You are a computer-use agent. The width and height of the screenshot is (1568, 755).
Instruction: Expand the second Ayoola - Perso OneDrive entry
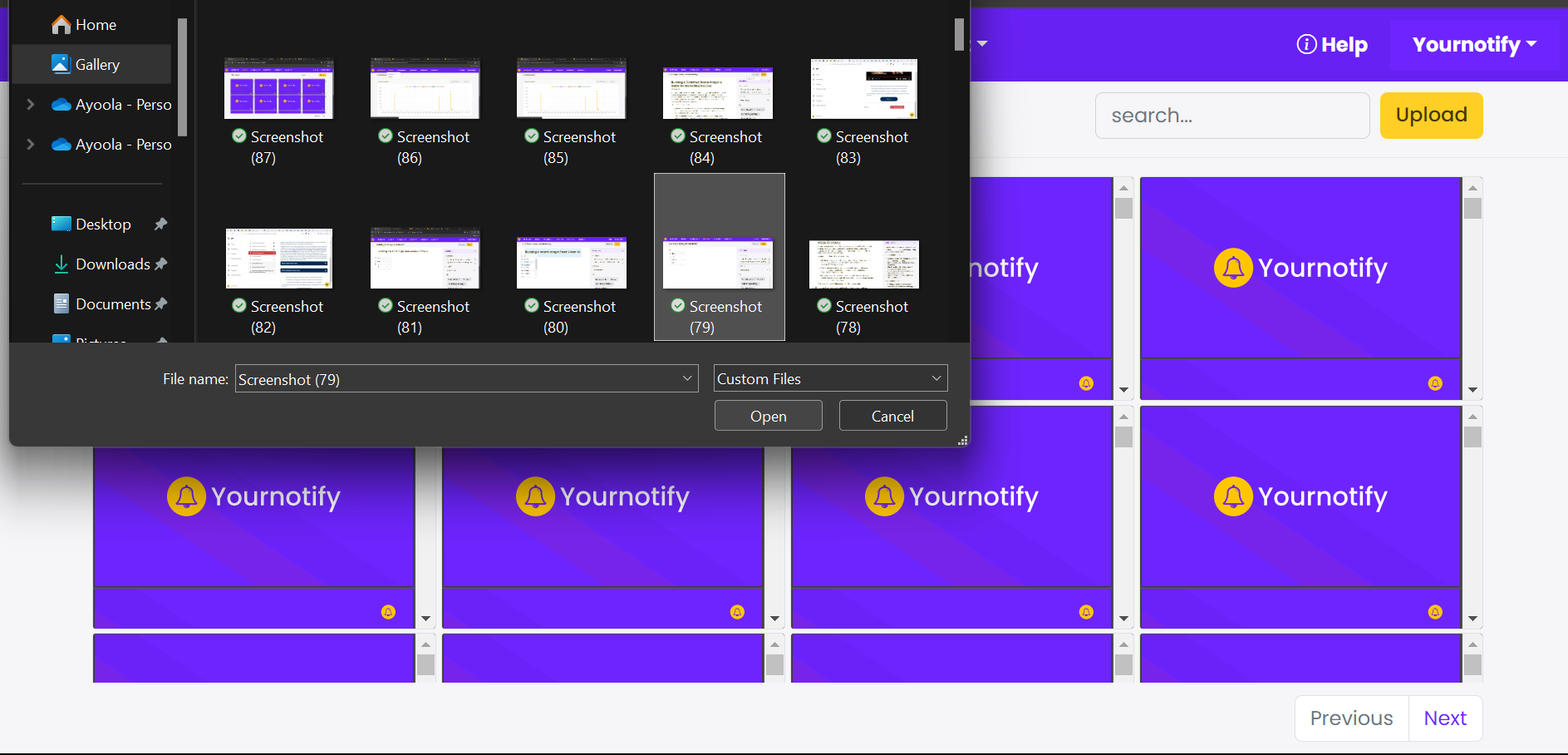(31, 145)
